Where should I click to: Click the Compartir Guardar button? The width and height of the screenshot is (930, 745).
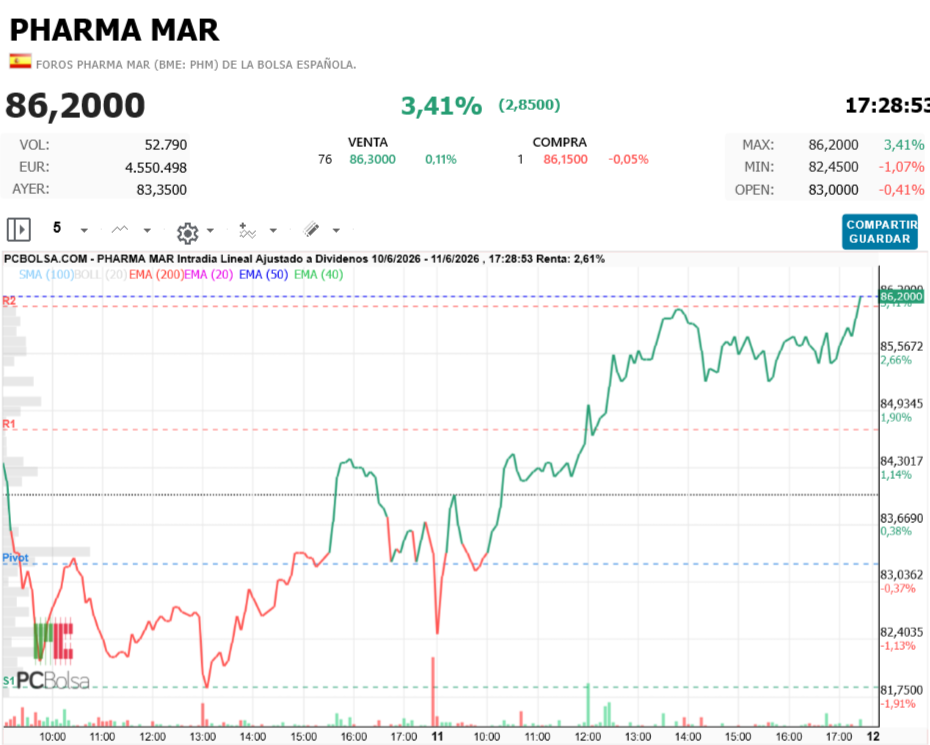[x=880, y=232]
